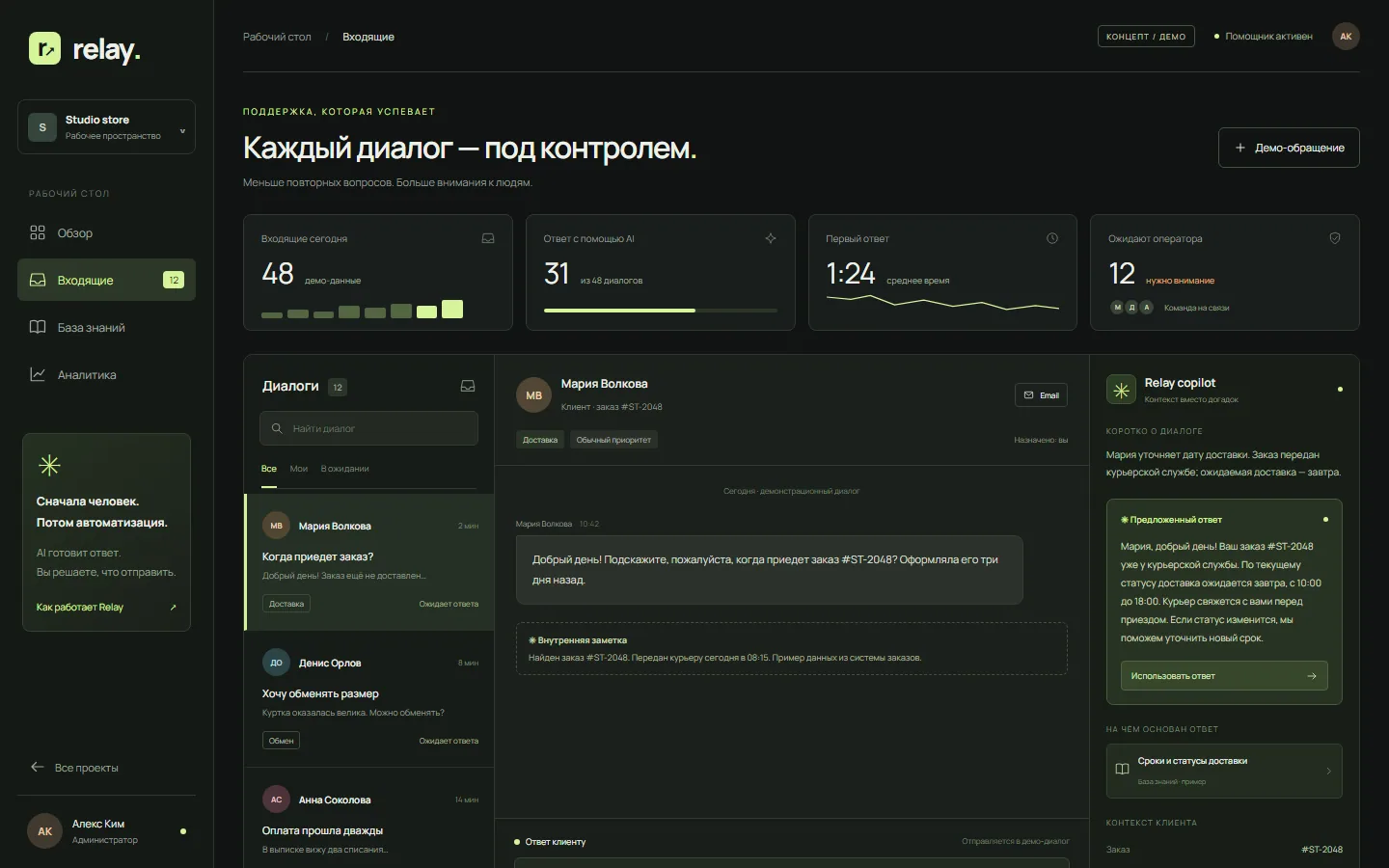
Task: Create a Демо-обращение
Action: [x=1289, y=148]
